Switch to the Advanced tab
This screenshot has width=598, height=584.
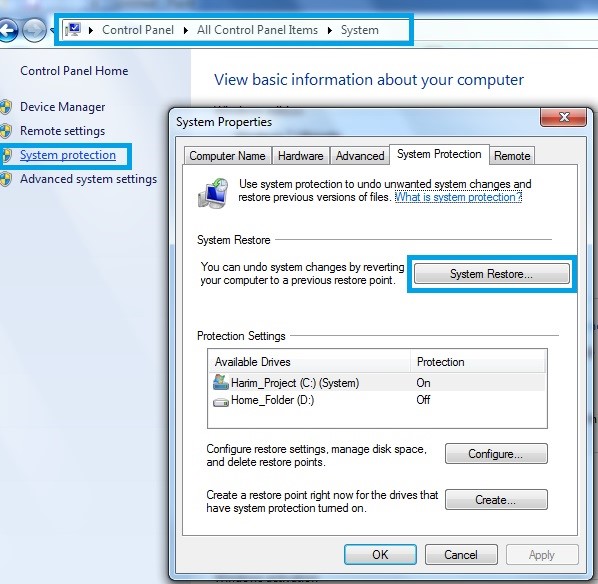[360, 156]
